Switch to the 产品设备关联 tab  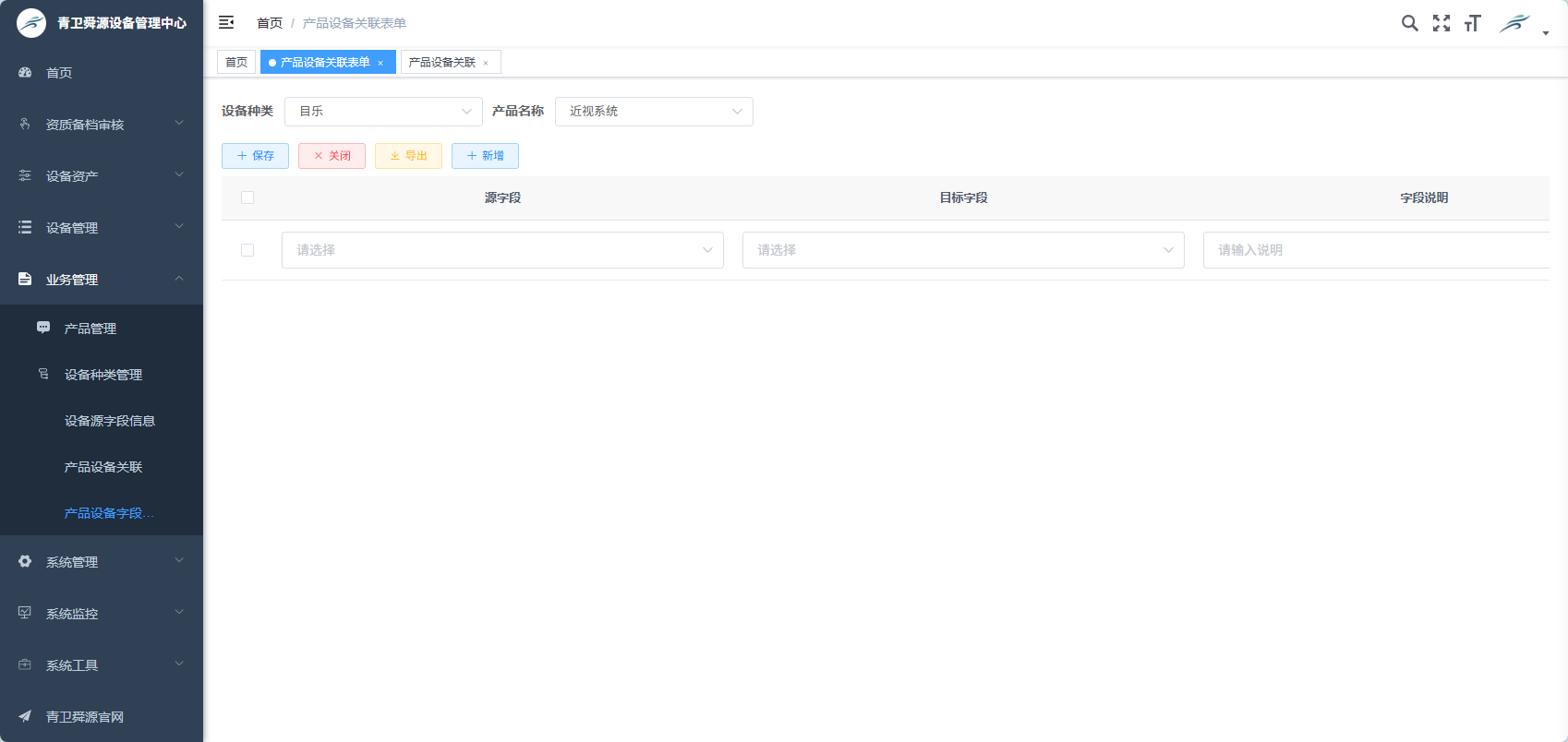[x=442, y=63]
